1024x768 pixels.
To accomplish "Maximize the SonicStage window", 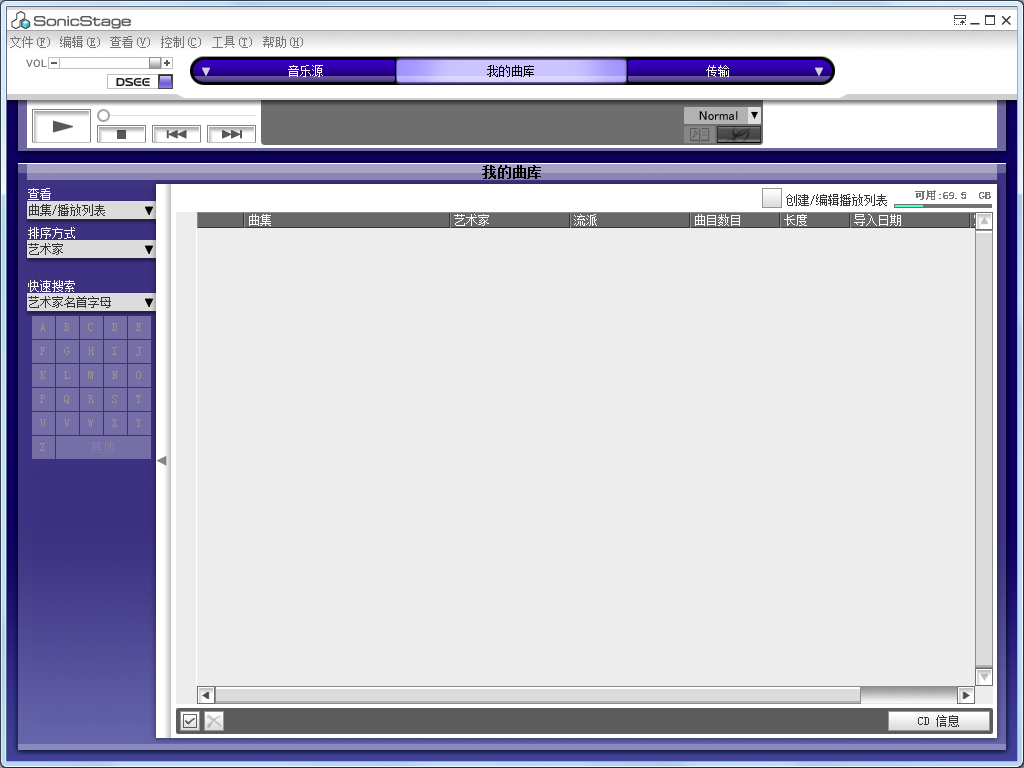I will click(x=990, y=20).
